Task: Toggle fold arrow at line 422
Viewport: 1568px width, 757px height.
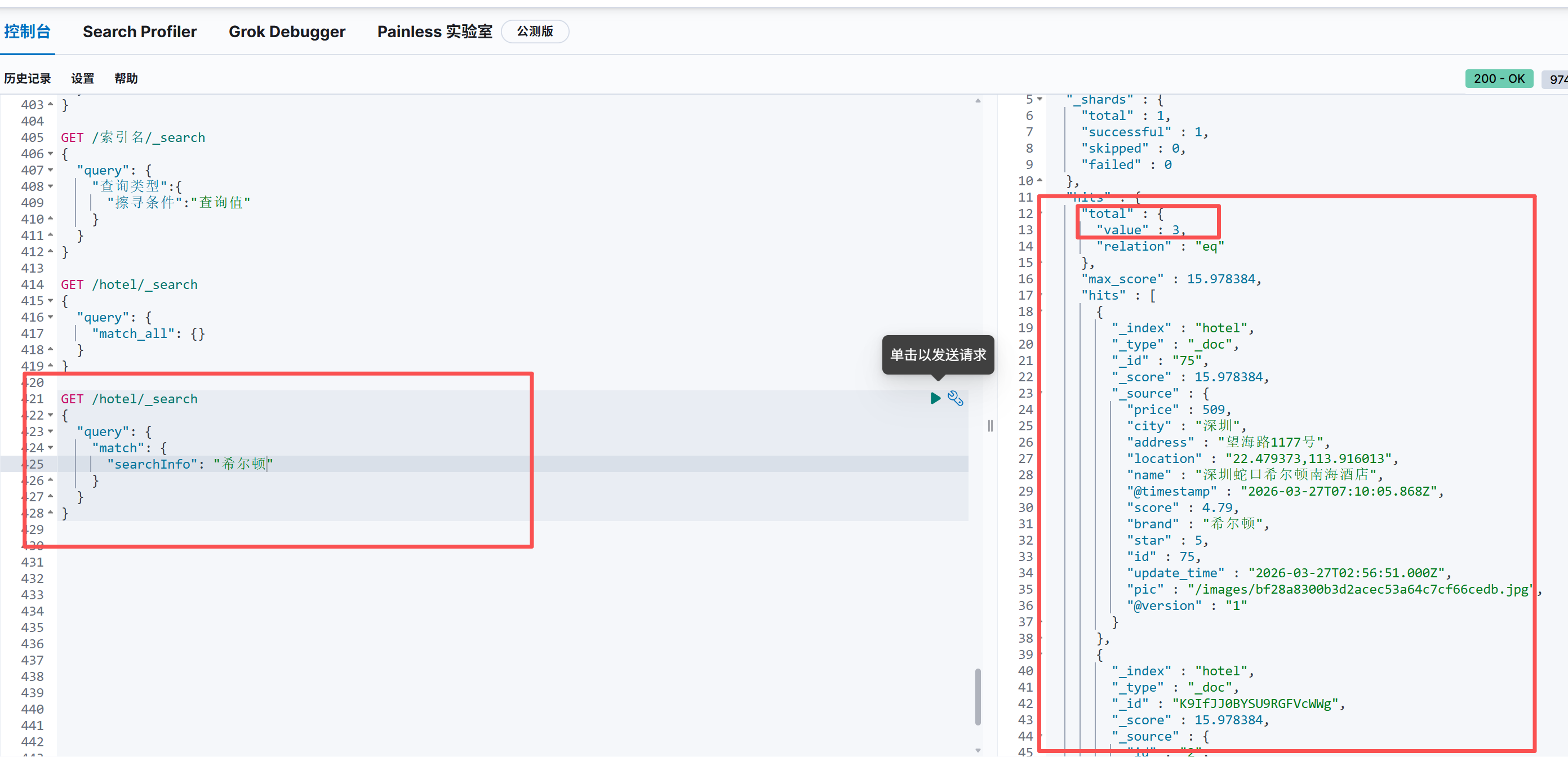Action: (51, 415)
